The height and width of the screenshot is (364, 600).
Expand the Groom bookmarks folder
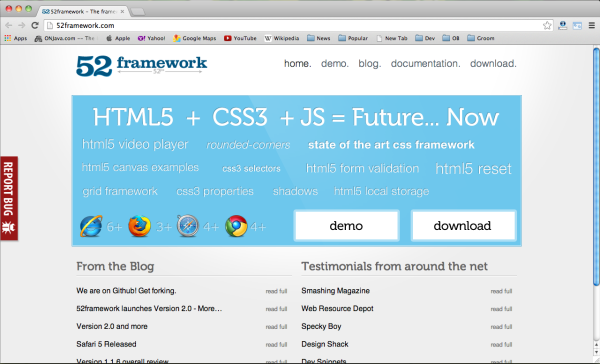481,38
